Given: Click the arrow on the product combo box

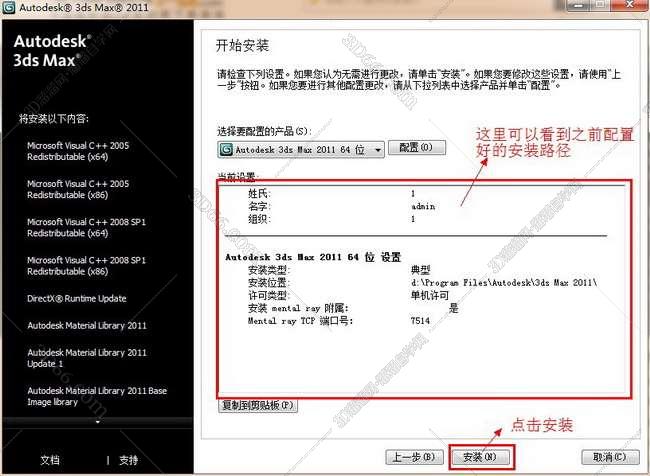Looking at the screenshot, I should point(377,150).
